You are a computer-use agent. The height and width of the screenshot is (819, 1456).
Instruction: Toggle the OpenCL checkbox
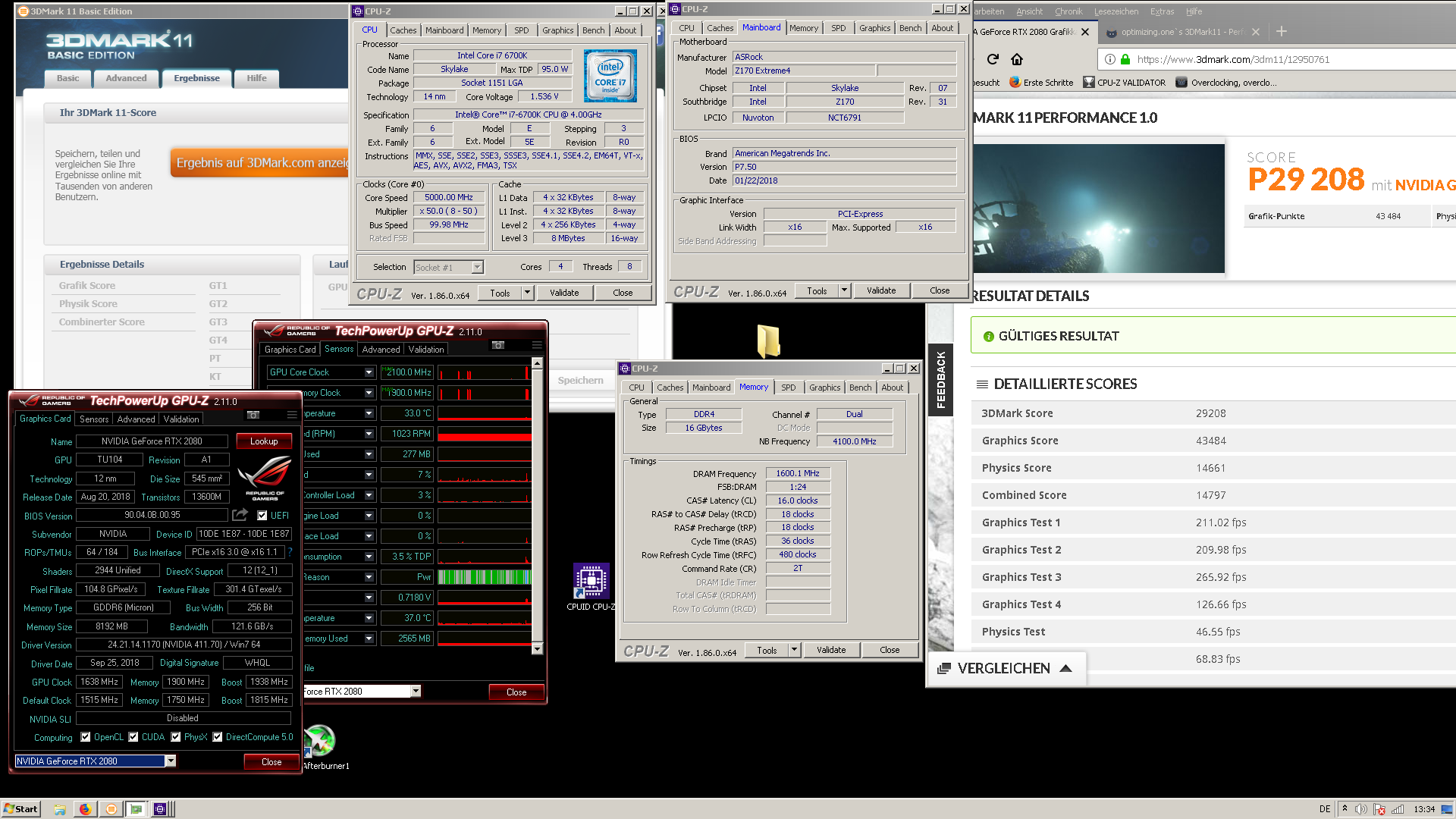pyautogui.click(x=86, y=737)
